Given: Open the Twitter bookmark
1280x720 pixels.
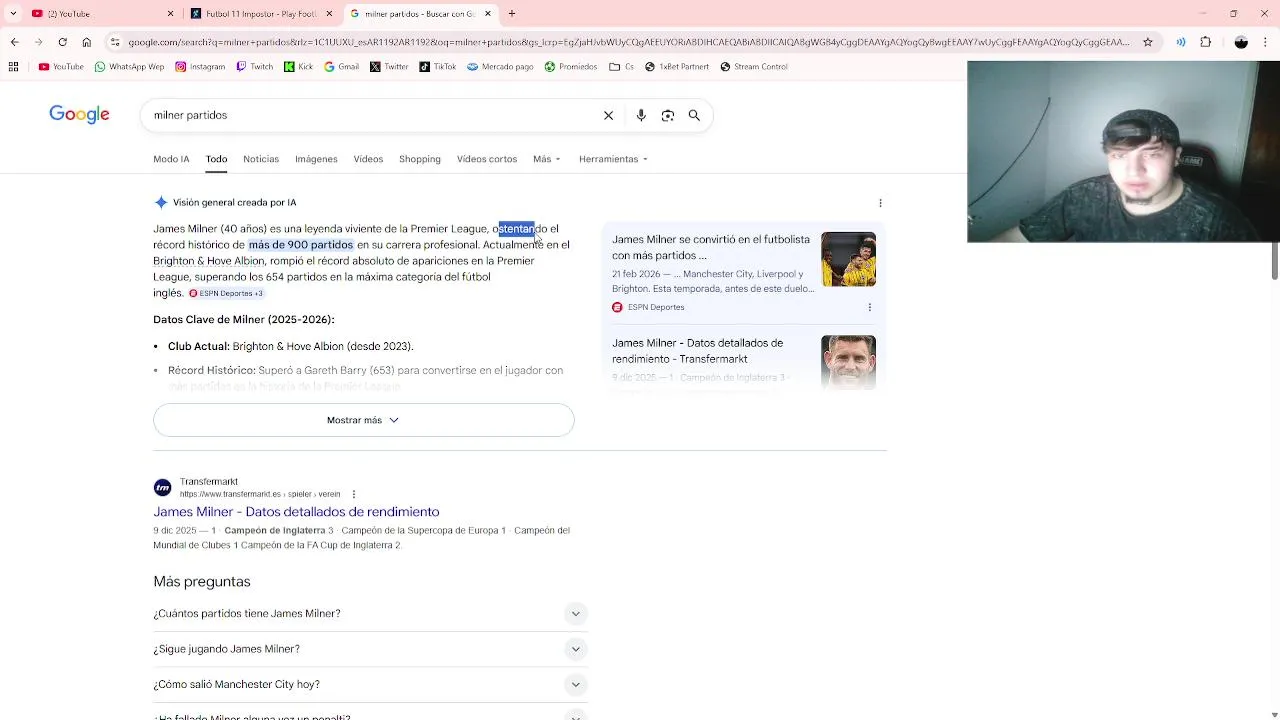Looking at the screenshot, I should coord(389,67).
